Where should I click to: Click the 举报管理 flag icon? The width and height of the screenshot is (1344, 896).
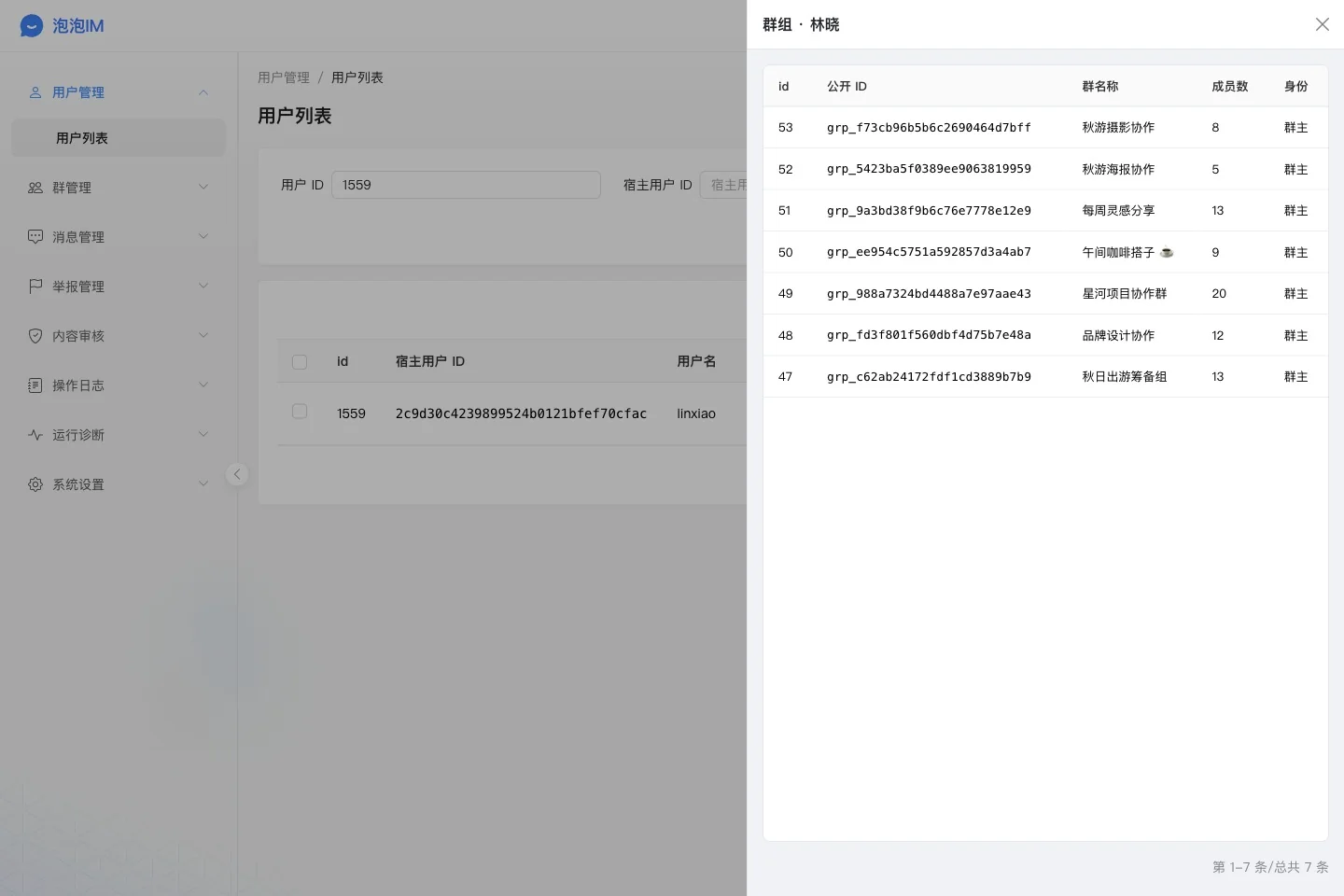click(x=35, y=287)
